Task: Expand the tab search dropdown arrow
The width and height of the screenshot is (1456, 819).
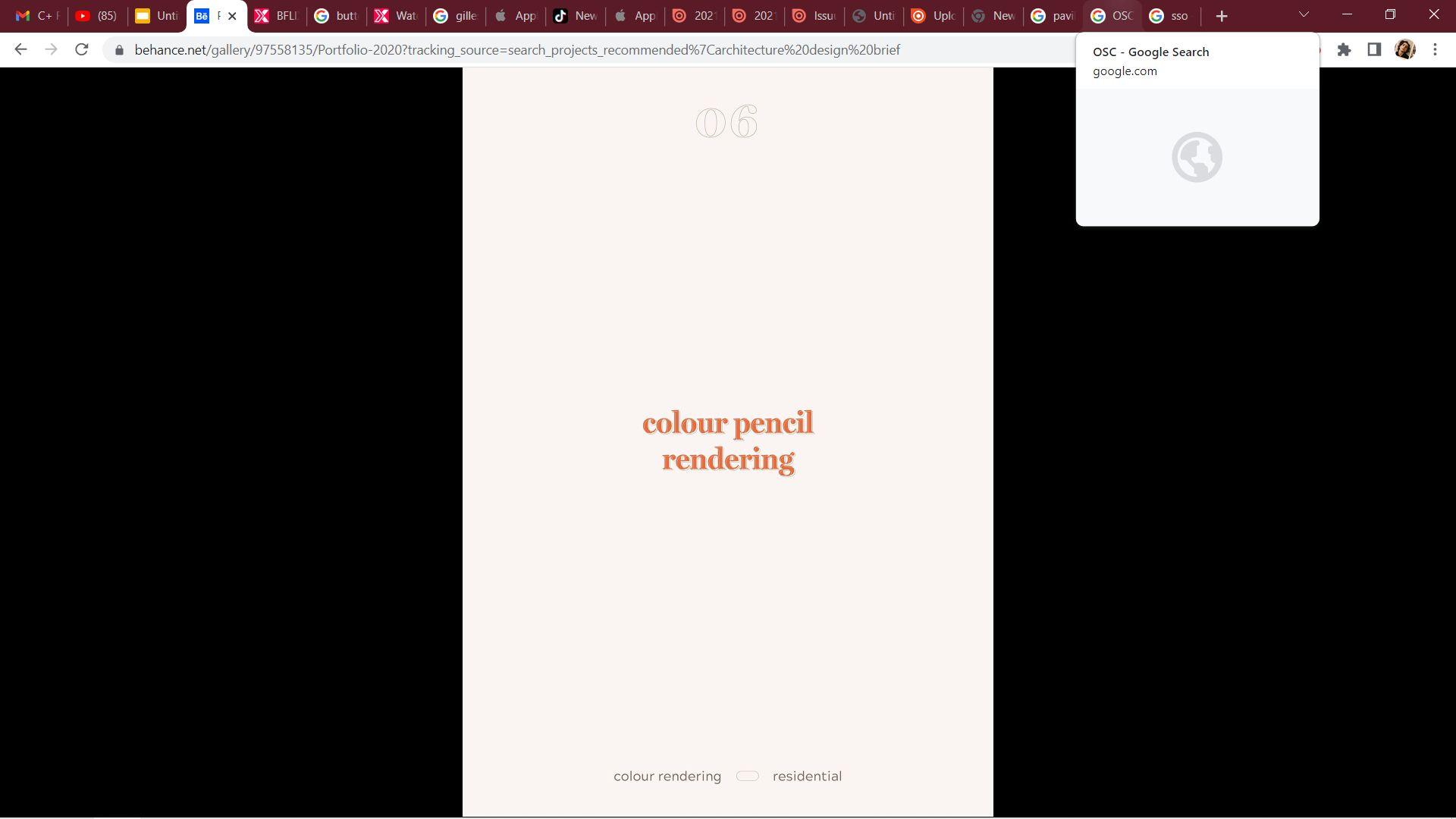Action: [1304, 14]
